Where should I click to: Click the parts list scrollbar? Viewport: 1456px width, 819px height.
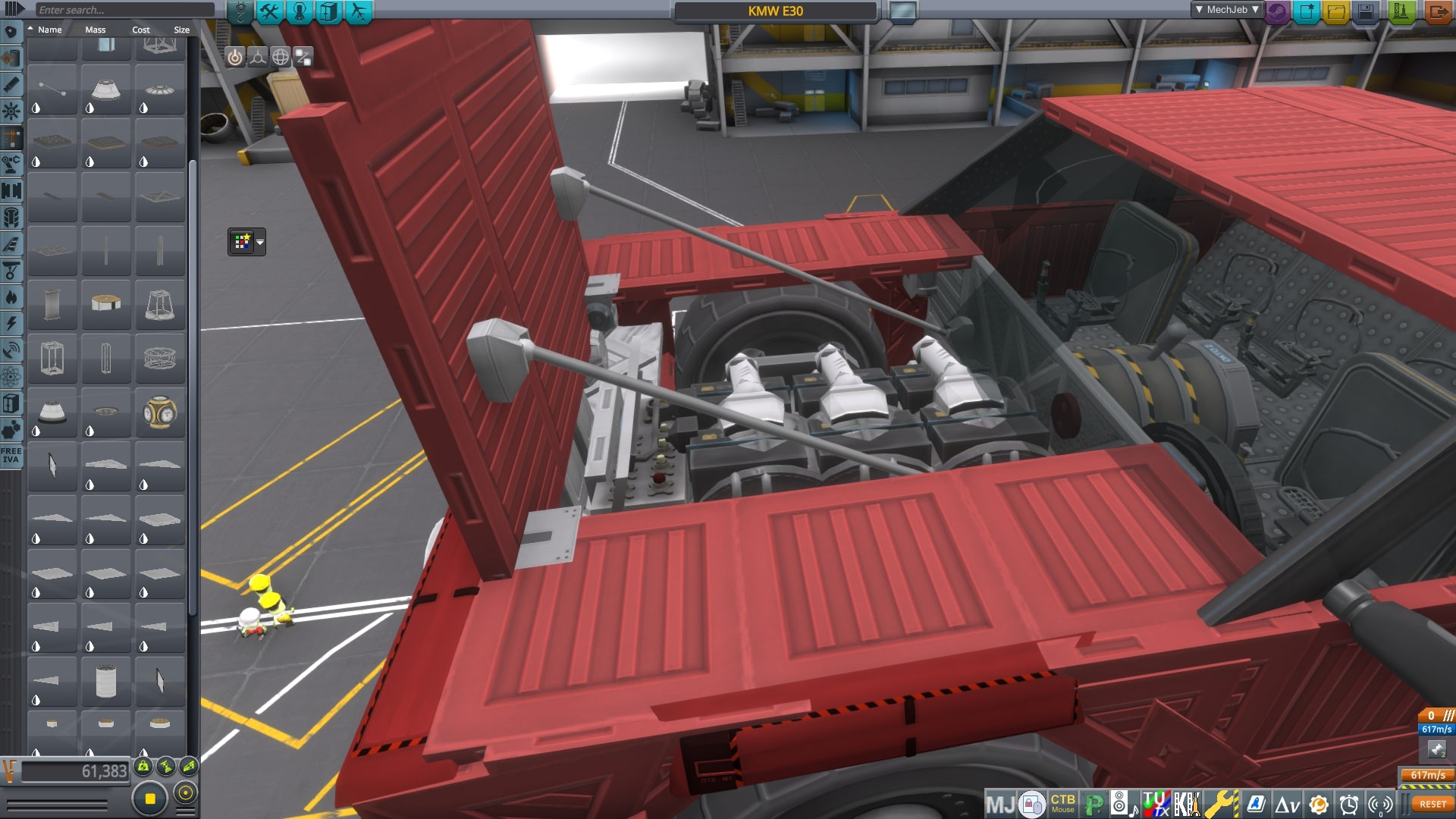point(193,387)
